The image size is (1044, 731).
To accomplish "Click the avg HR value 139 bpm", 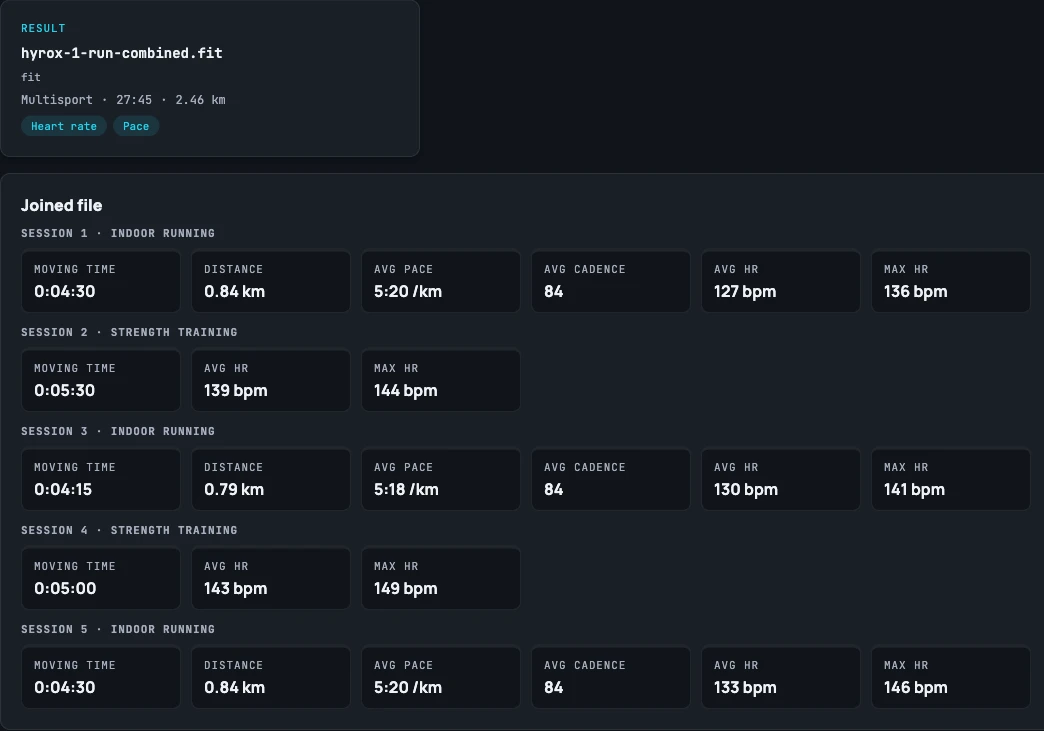I will [236, 391].
